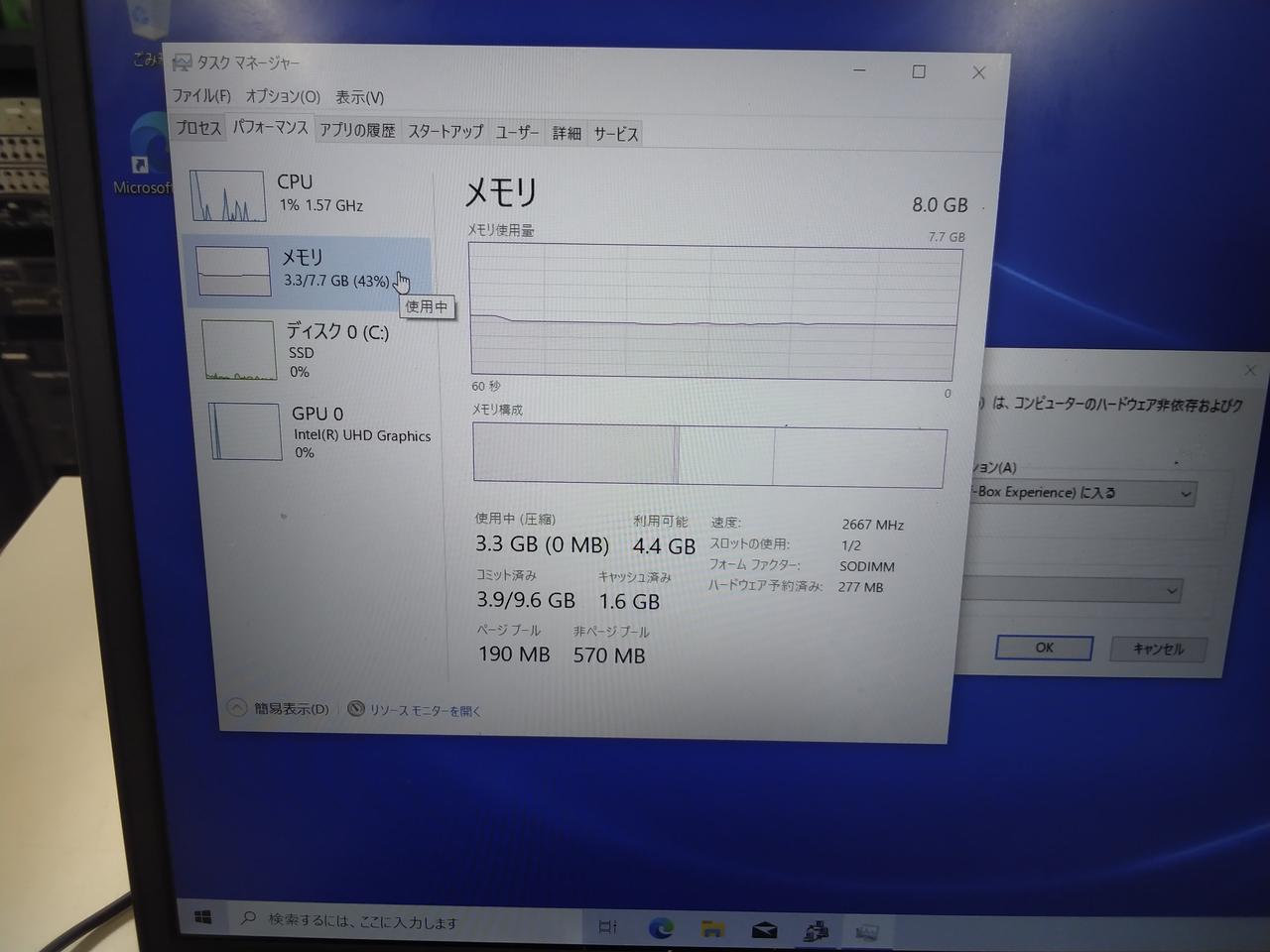This screenshot has width=1270, height=952.
Task: Open the オプション(O) menu
Action: click(x=283, y=97)
